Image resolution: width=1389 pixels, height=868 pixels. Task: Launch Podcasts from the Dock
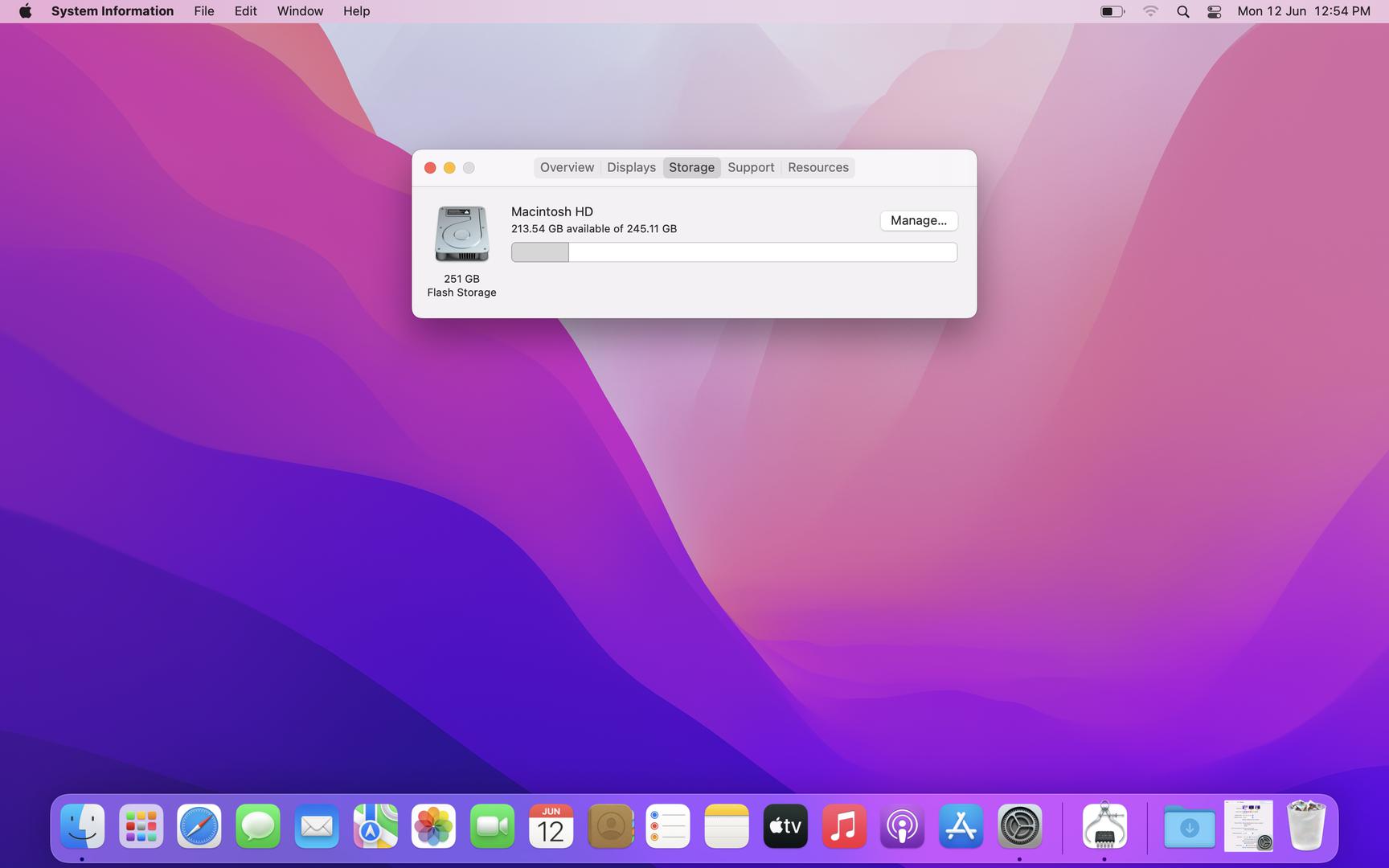tap(902, 826)
